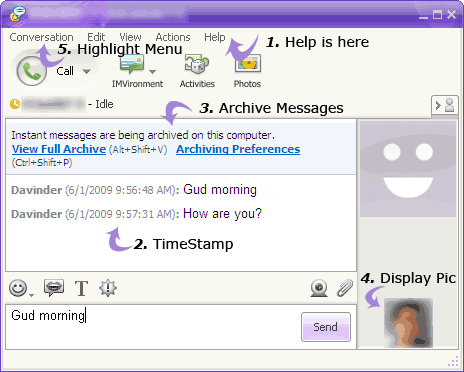The image size is (464, 372).
Task: Expand the contact details panel toggle
Action: (x=444, y=106)
